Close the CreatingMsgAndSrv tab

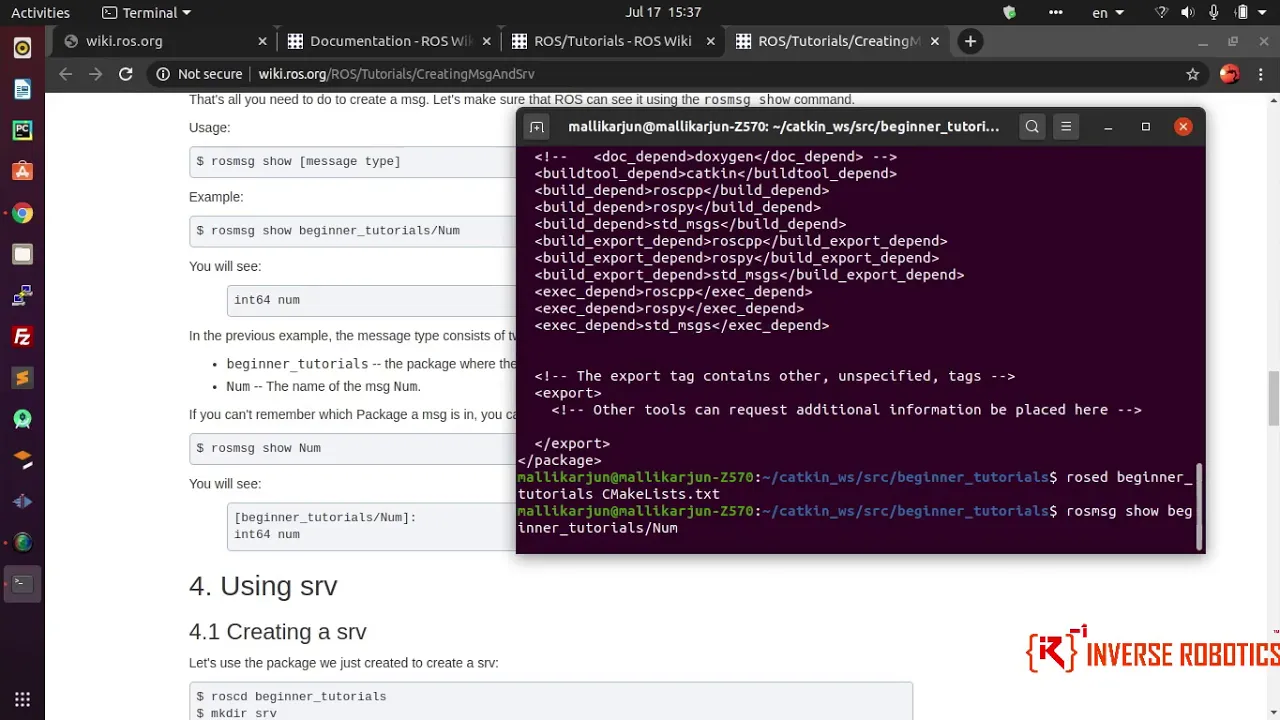[935, 41]
